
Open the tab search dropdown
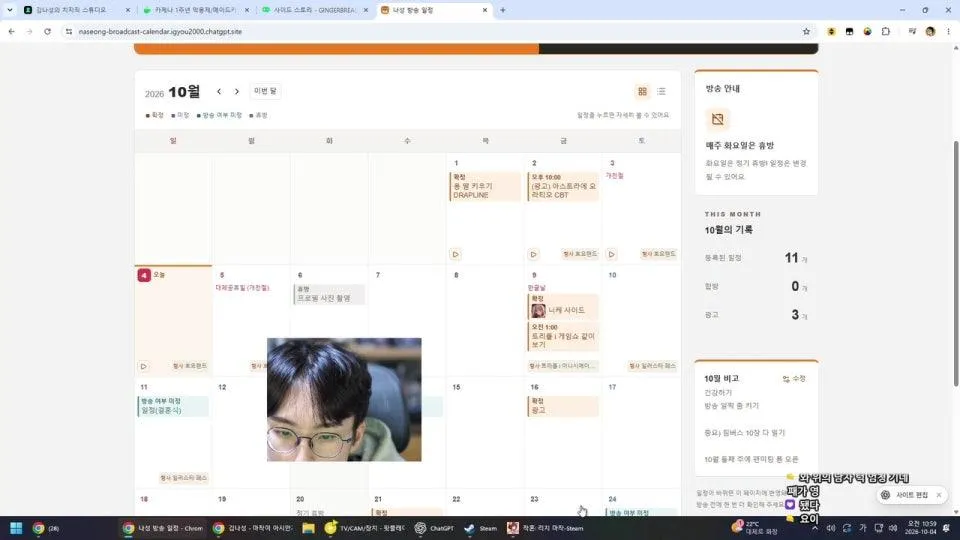[x=9, y=10]
